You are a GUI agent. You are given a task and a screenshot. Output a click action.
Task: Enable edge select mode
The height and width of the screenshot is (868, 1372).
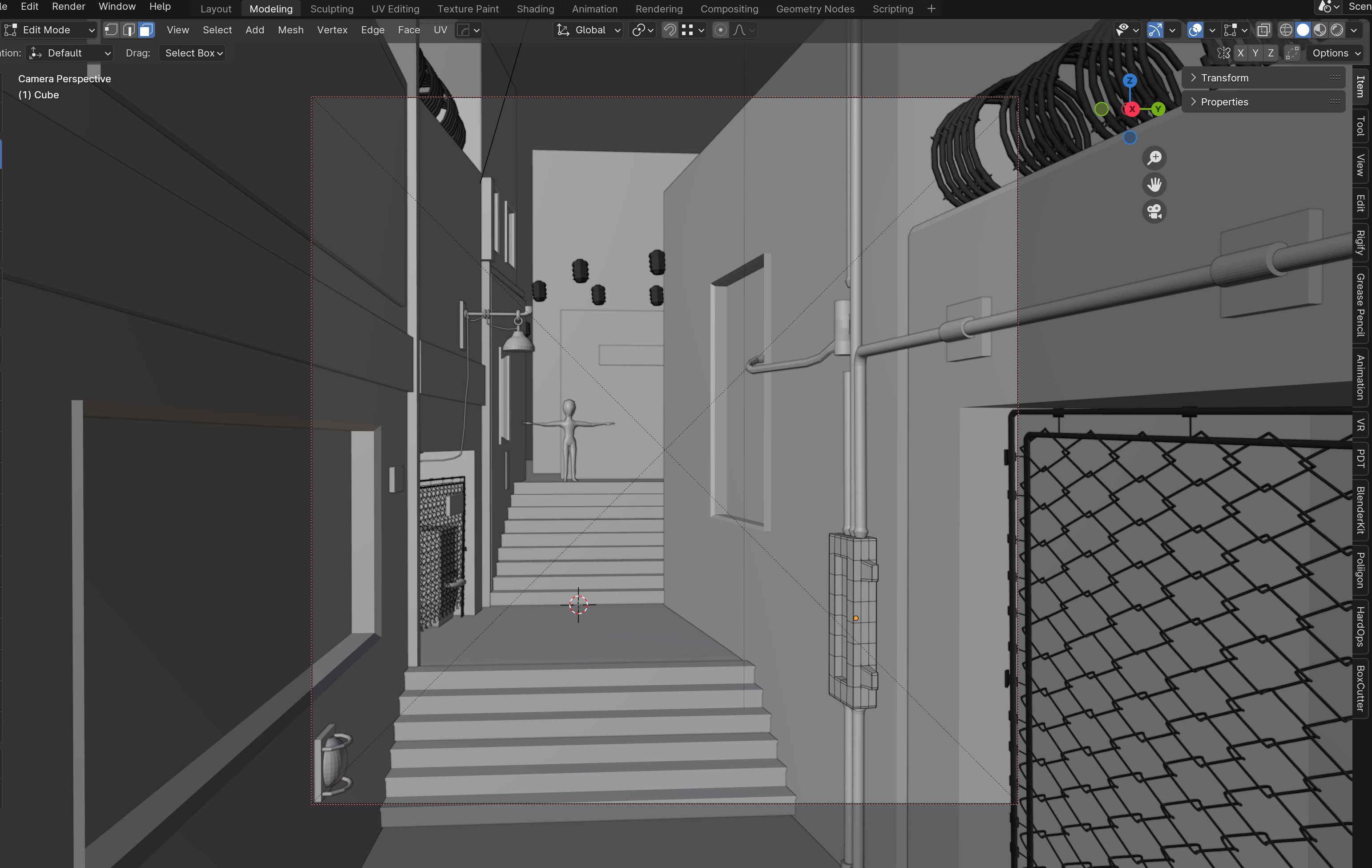tap(129, 30)
